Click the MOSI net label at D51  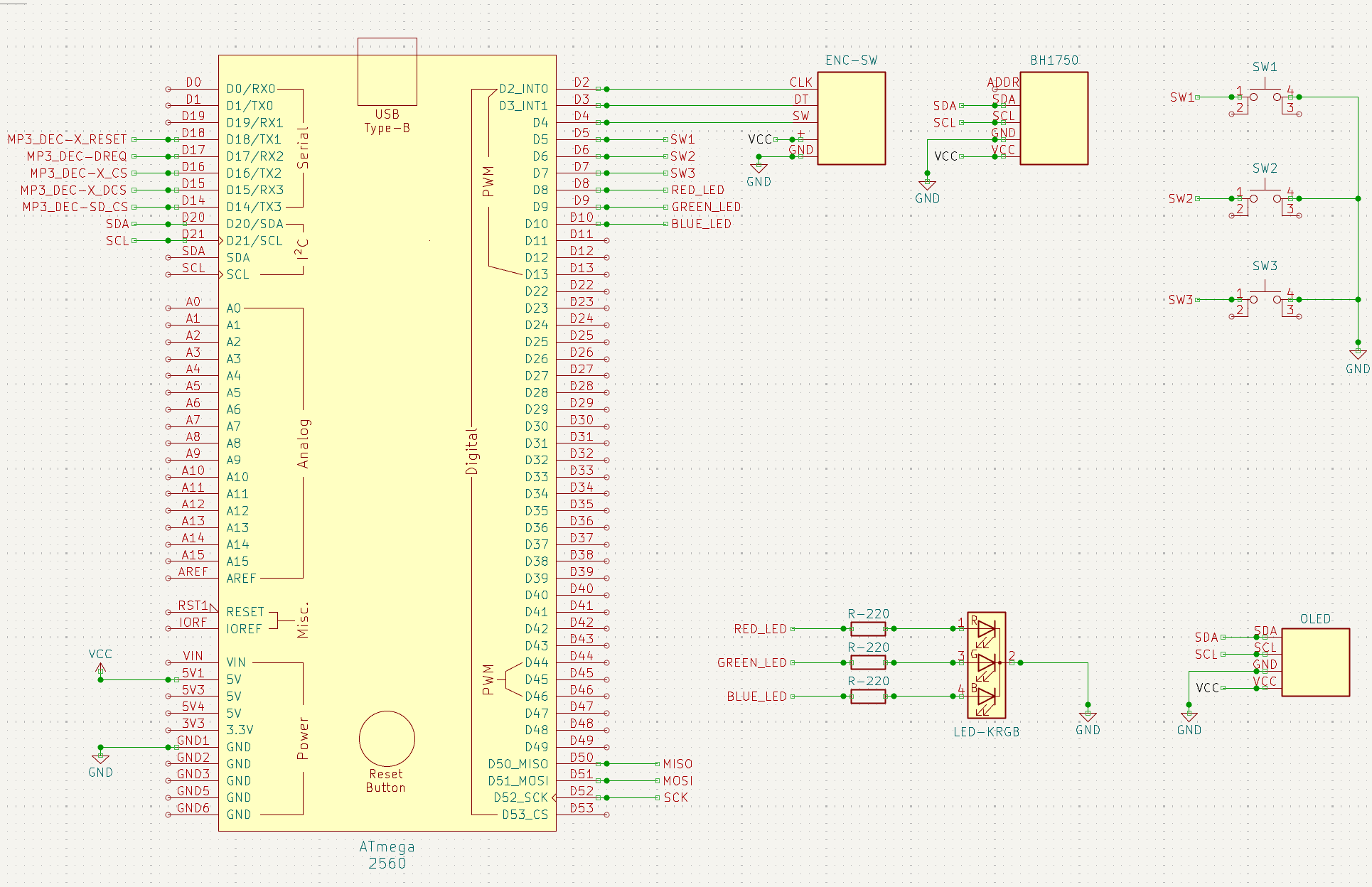point(677,780)
